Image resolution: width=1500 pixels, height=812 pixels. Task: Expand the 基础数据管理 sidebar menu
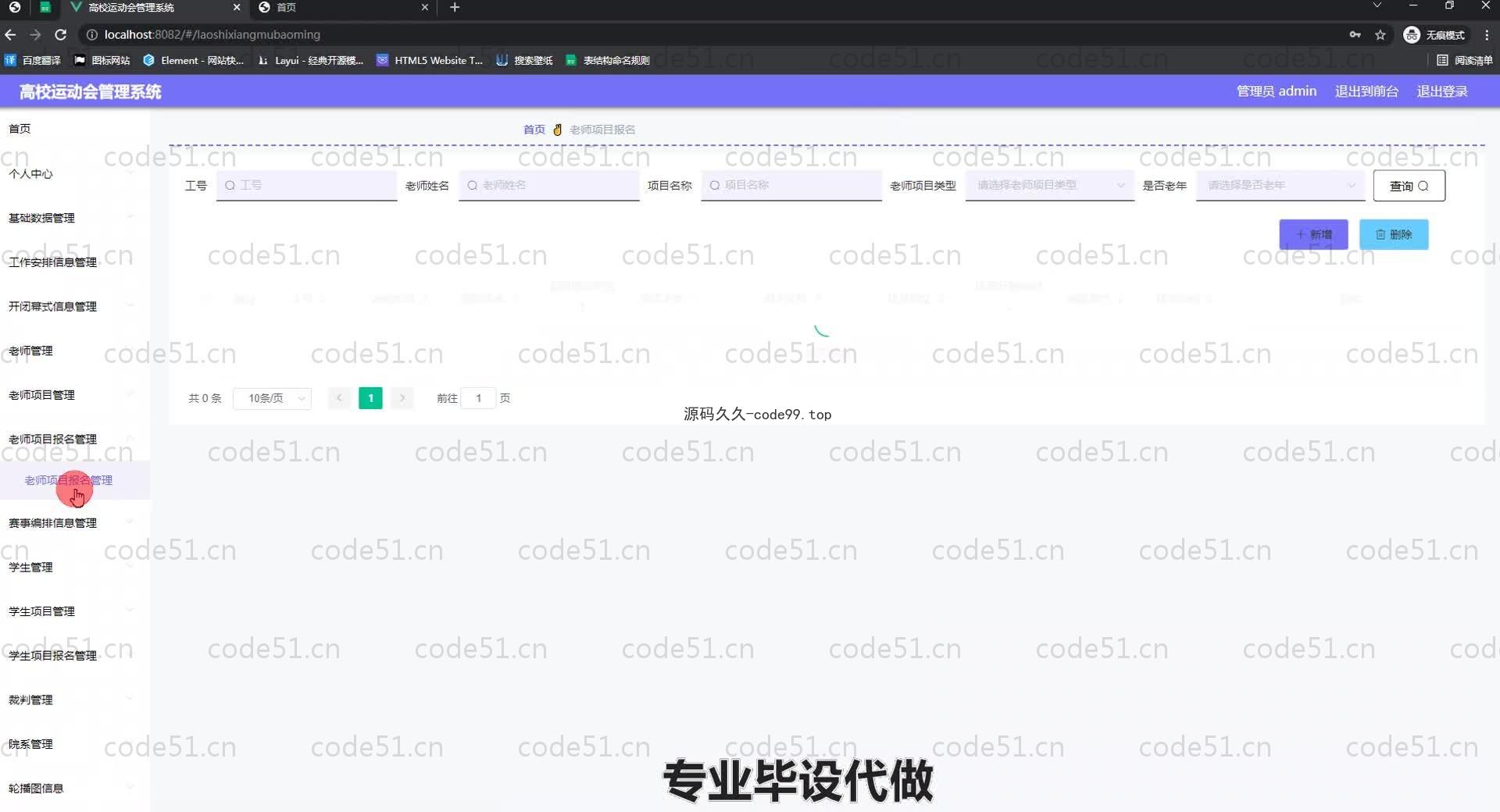[x=75, y=218]
